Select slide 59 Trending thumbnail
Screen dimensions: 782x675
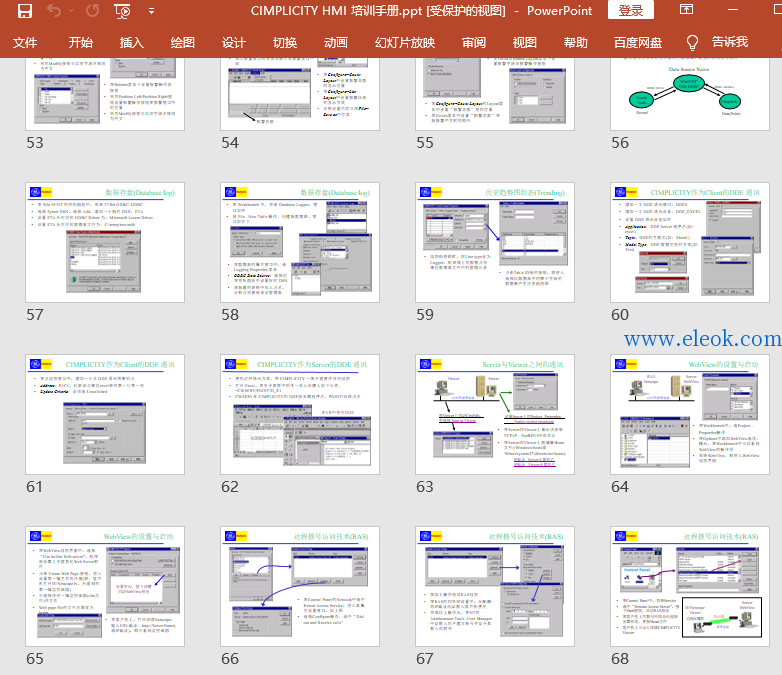coord(495,242)
